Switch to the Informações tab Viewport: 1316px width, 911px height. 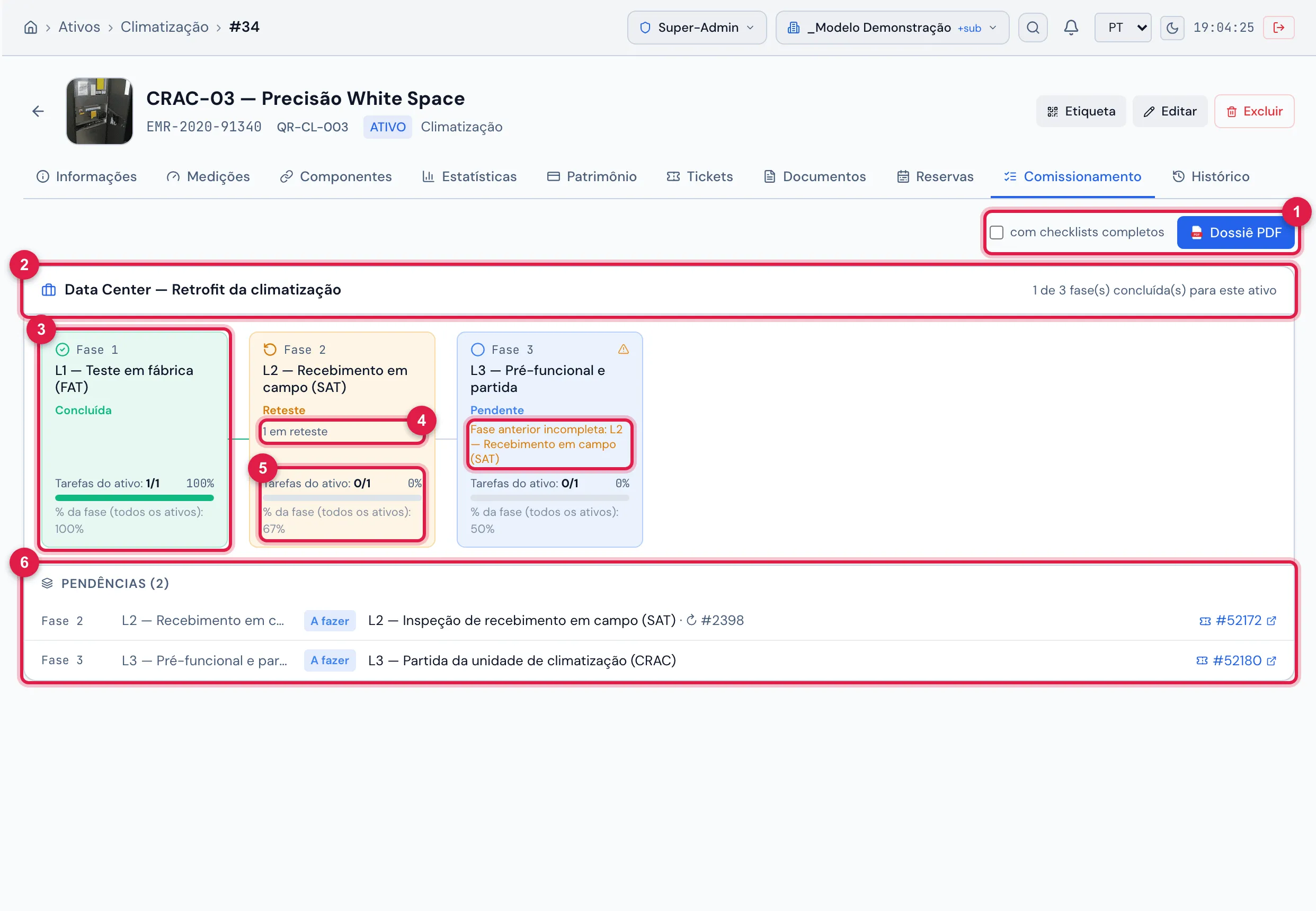86,176
